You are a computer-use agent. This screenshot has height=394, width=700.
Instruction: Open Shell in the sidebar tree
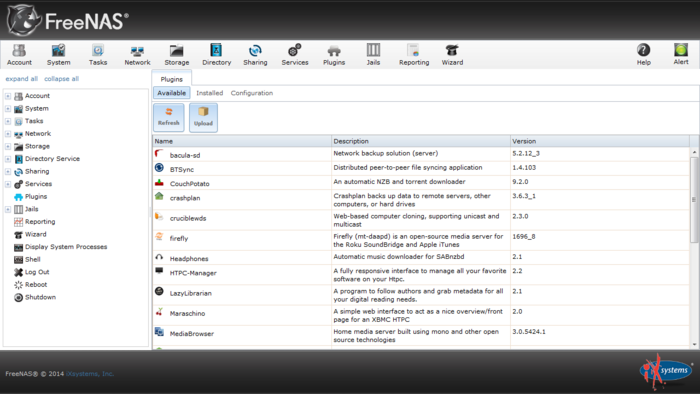point(33,259)
